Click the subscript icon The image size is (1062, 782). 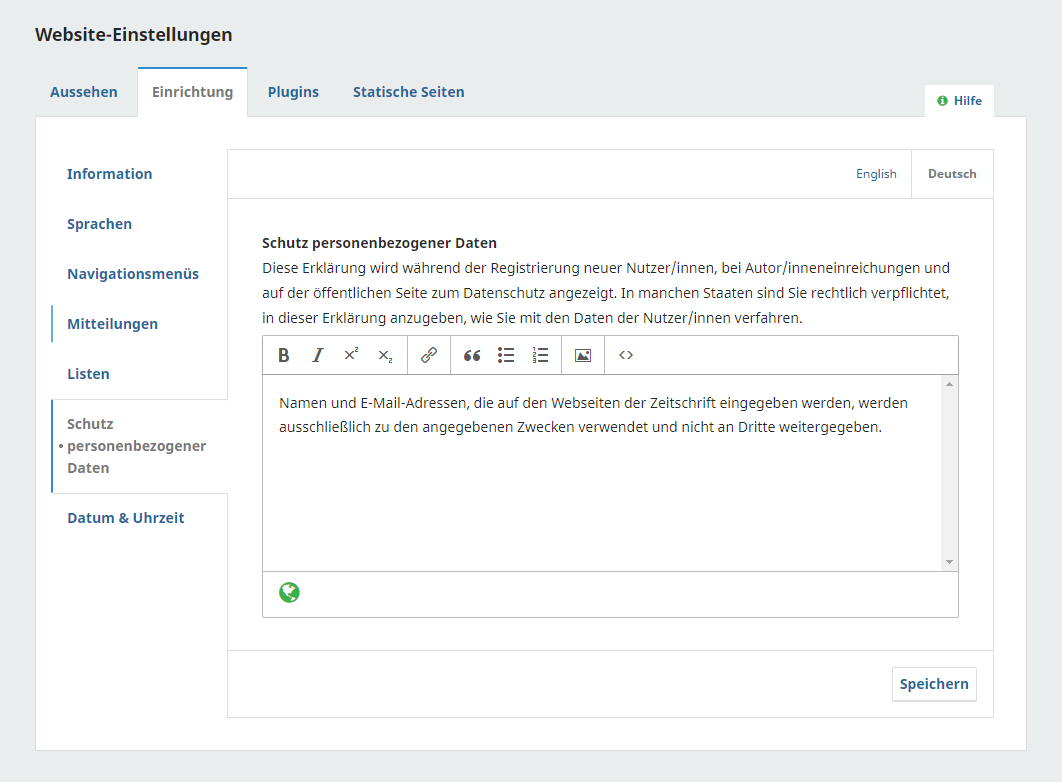[385, 355]
